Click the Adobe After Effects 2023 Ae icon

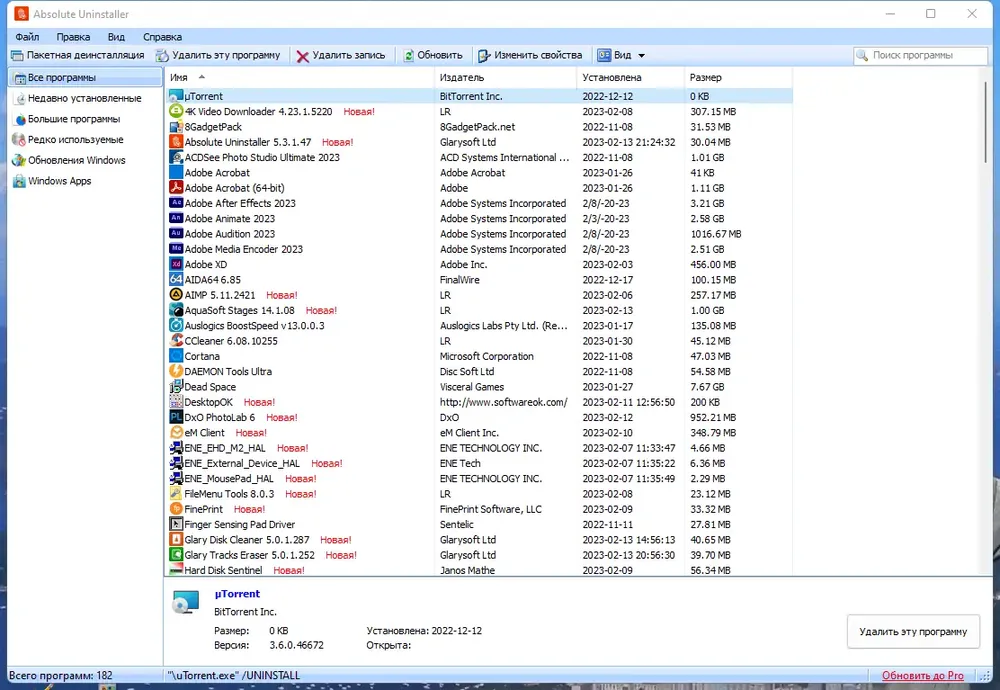tap(176, 203)
